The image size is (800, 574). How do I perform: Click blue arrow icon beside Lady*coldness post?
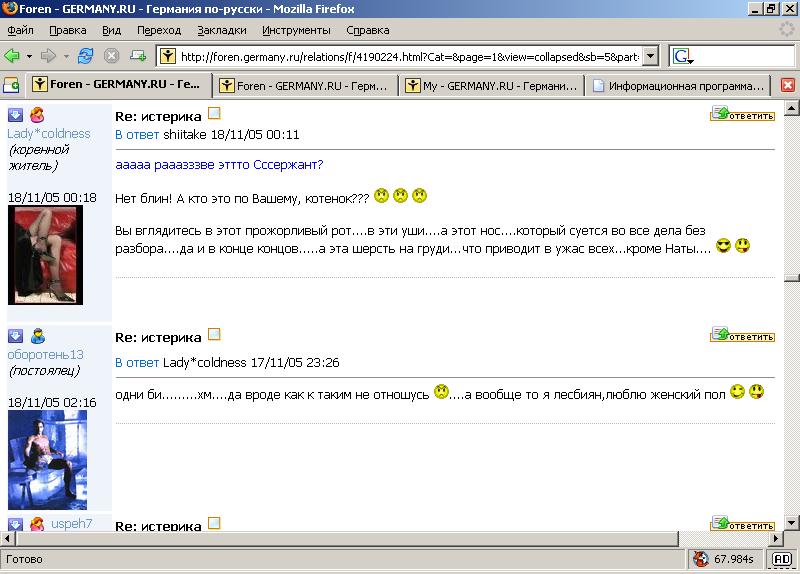pos(15,115)
